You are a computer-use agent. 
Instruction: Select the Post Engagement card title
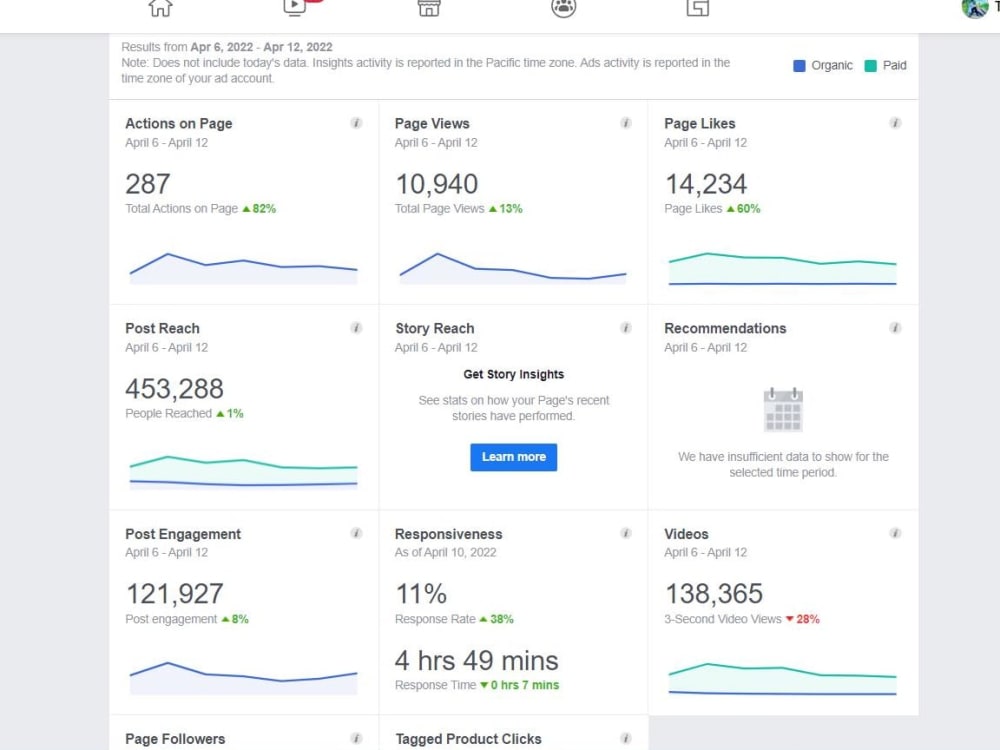click(182, 534)
